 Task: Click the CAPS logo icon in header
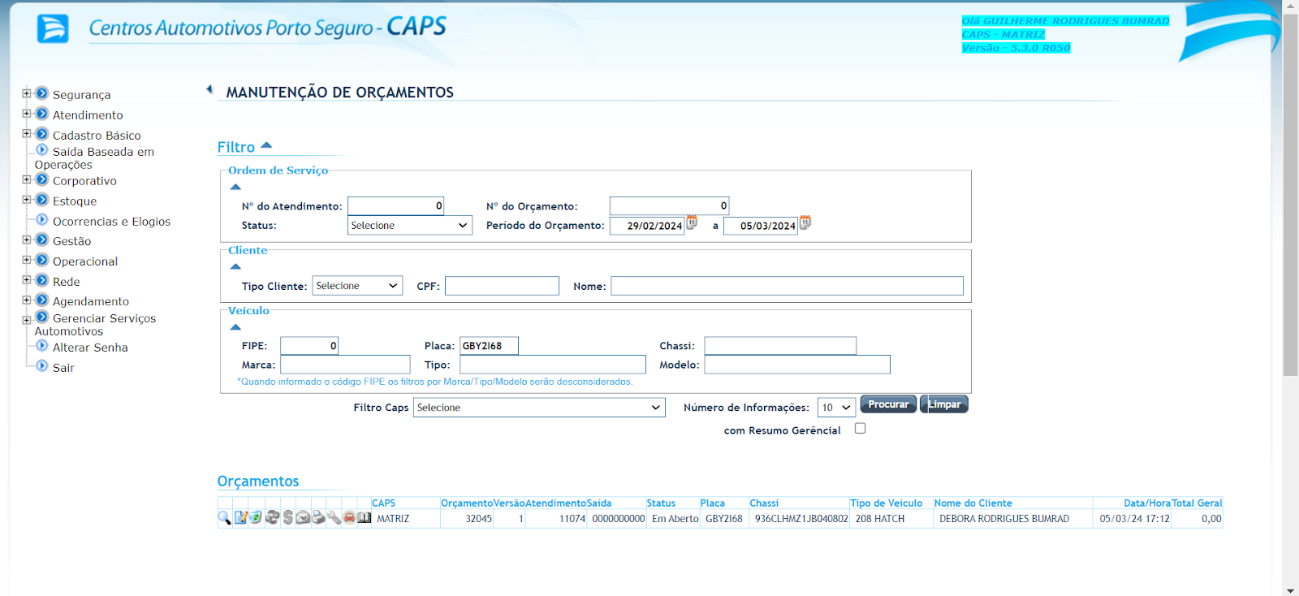53,28
